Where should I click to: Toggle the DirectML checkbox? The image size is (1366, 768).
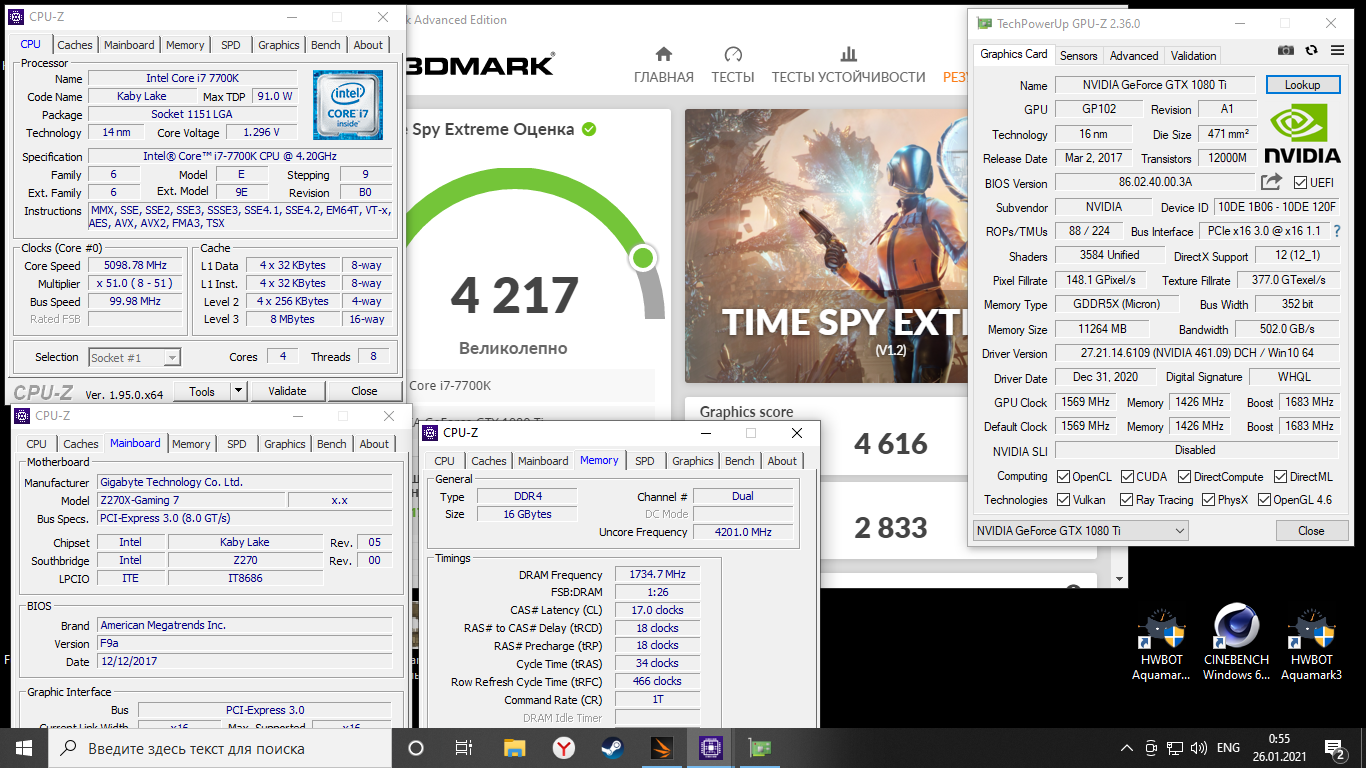(x=1279, y=477)
